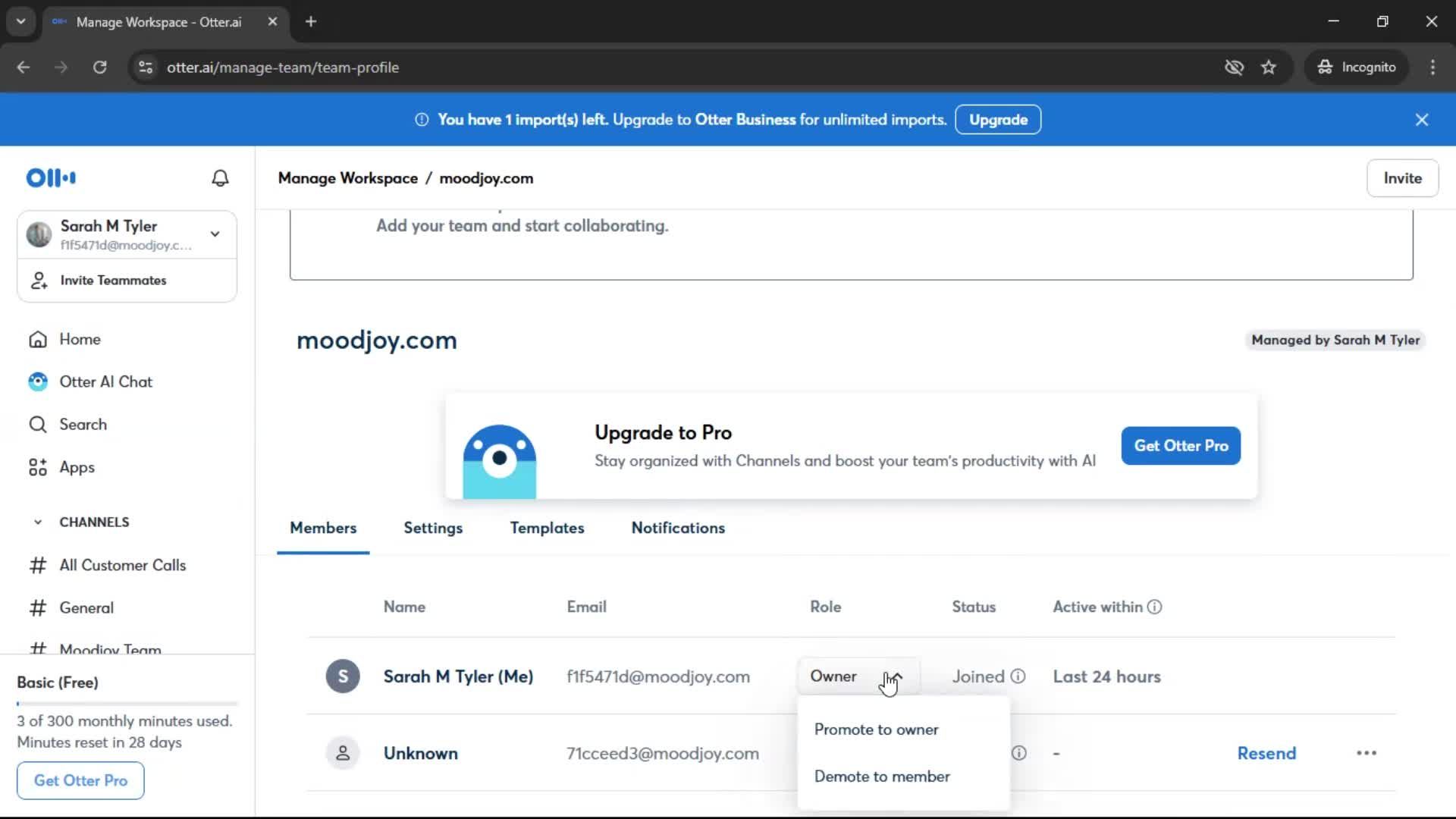This screenshot has width=1456, height=819.
Task: Expand Sarah M Tyler account dropdown
Action: coord(215,234)
